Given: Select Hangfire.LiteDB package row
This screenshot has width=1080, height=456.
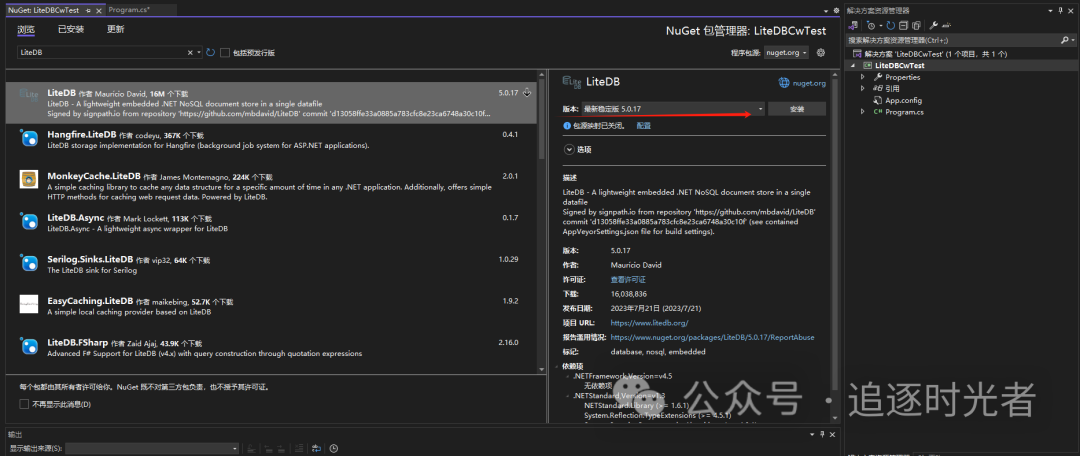Looking at the screenshot, I should 271,139.
